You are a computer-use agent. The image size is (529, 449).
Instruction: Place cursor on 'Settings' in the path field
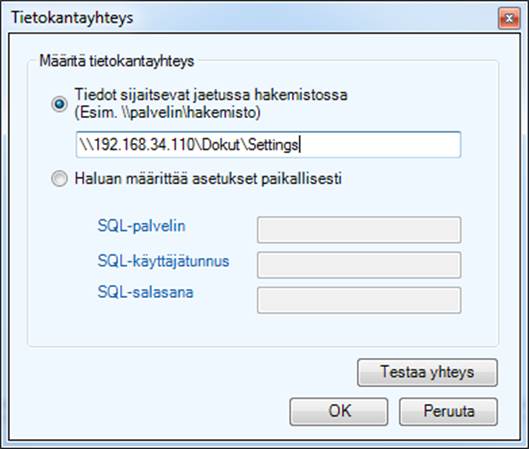click(x=273, y=145)
